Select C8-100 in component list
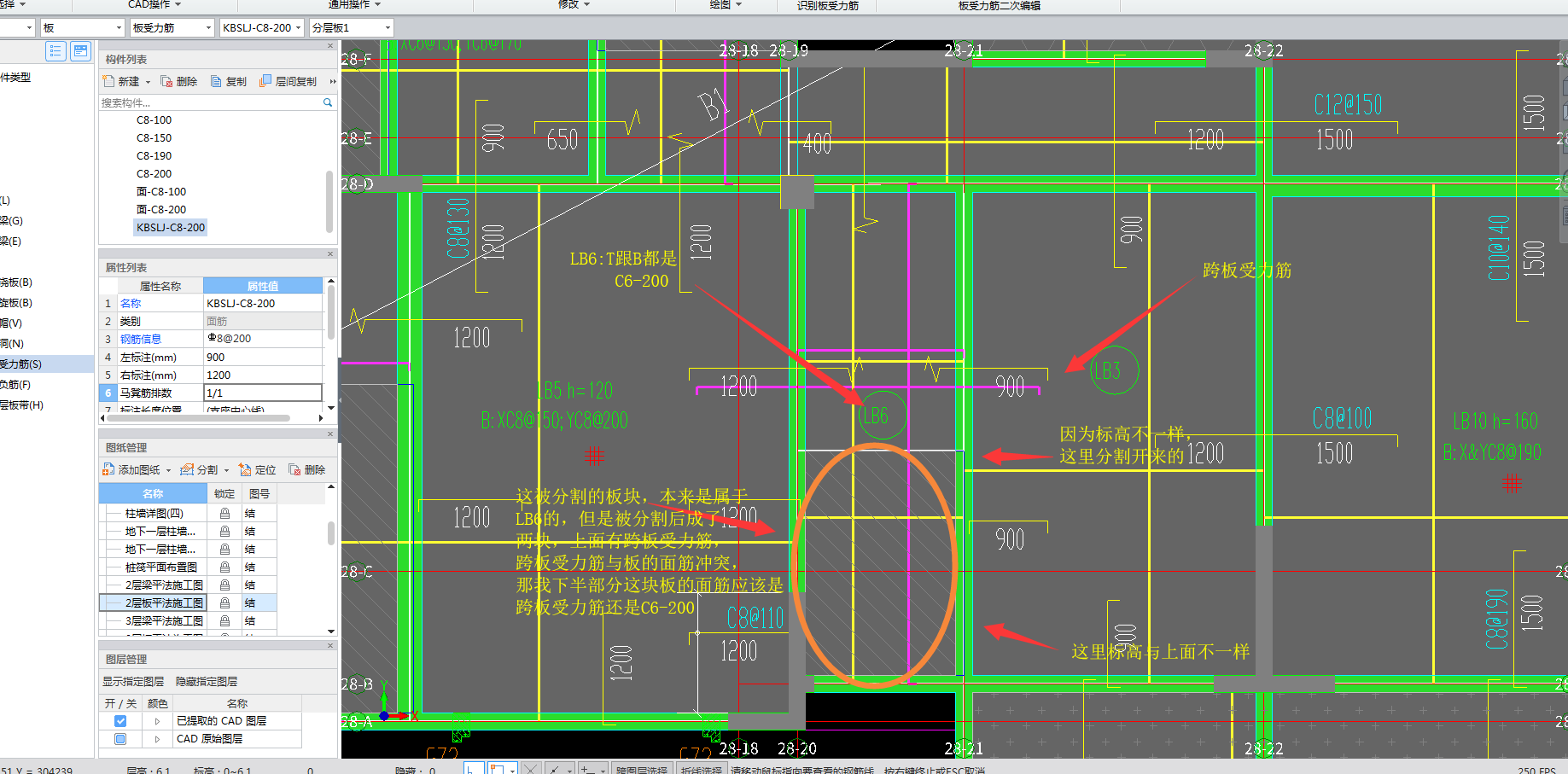Image resolution: width=1568 pixels, height=774 pixels. 154,120
